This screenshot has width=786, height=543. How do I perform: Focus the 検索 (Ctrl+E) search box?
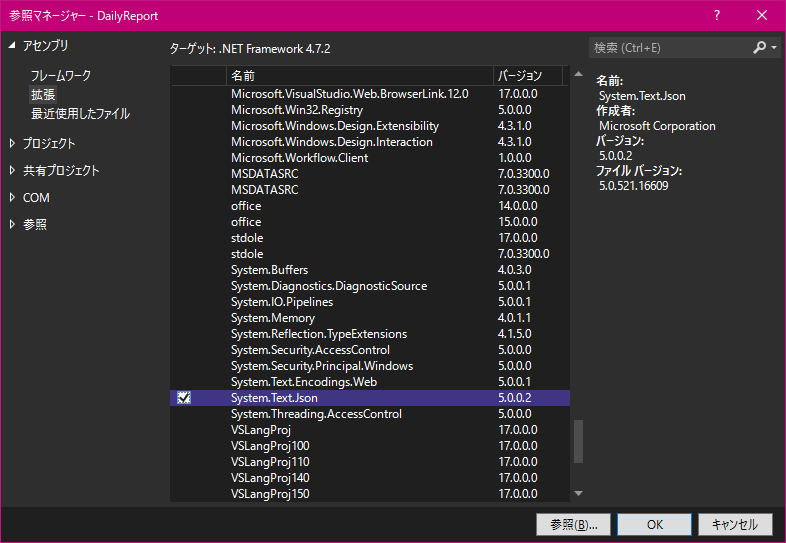click(x=669, y=48)
